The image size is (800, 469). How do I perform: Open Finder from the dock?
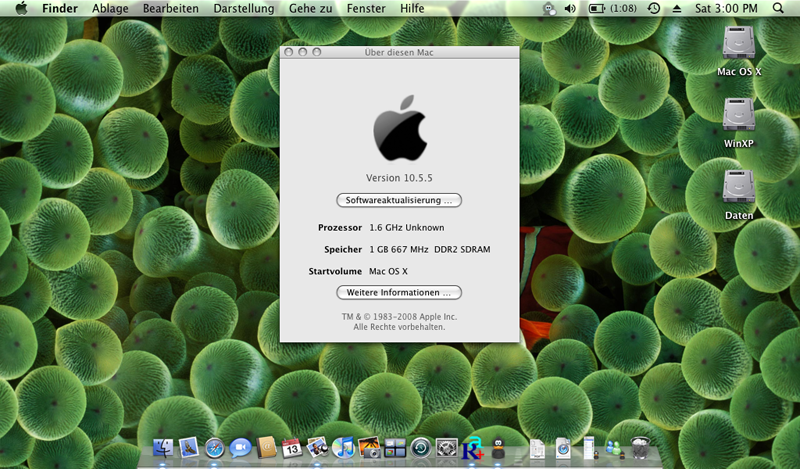click(x=162, y=449)
